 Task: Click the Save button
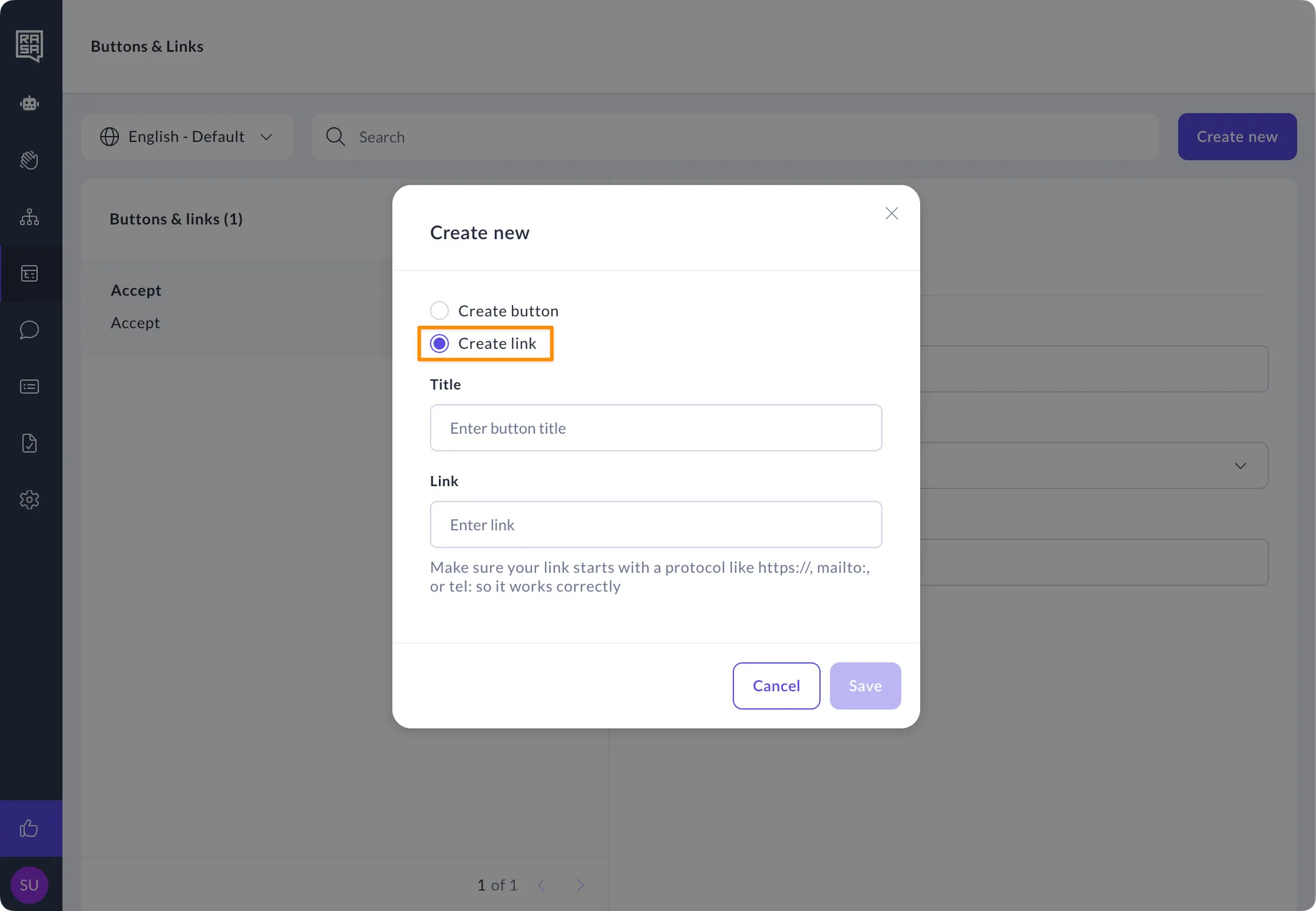click(x=865, y=685)
